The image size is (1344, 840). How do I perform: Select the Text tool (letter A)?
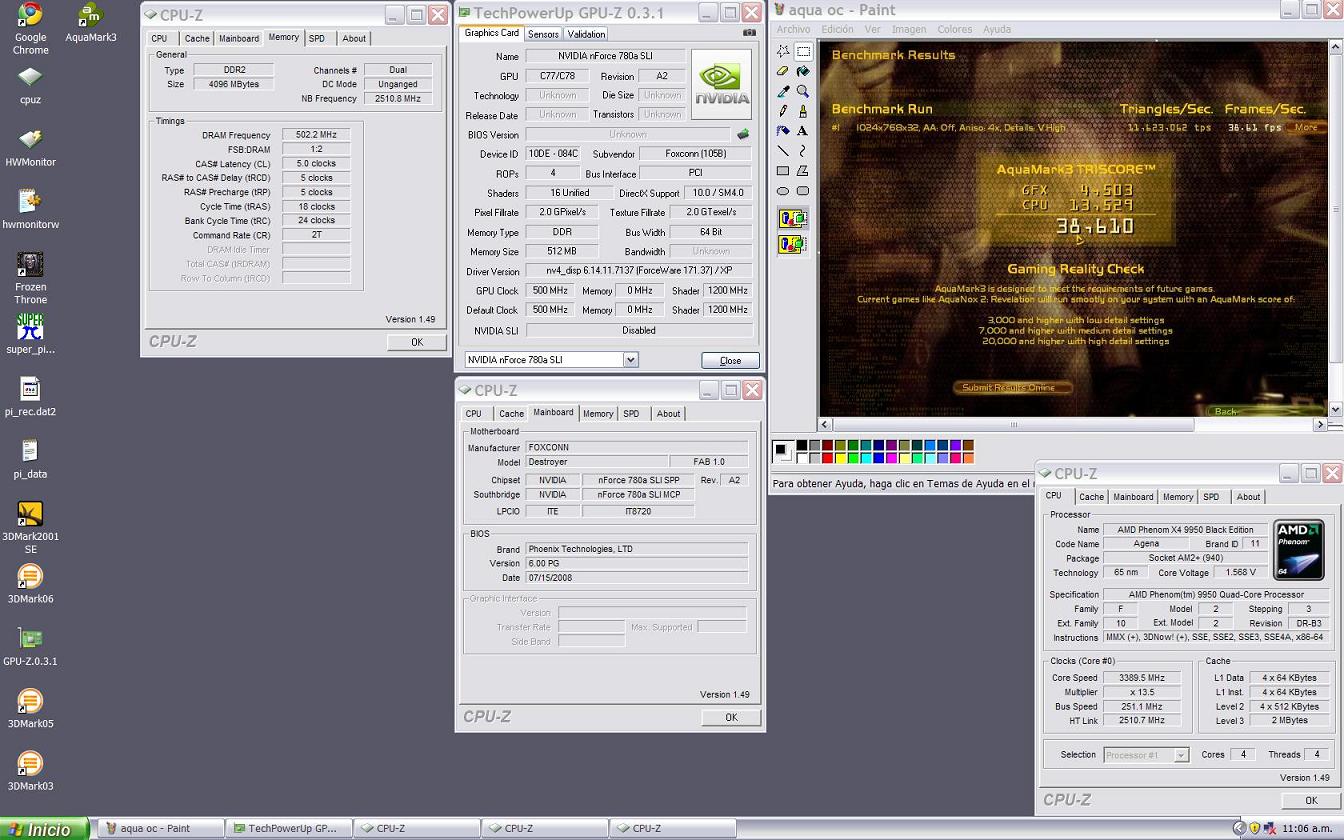pos(802,131)
